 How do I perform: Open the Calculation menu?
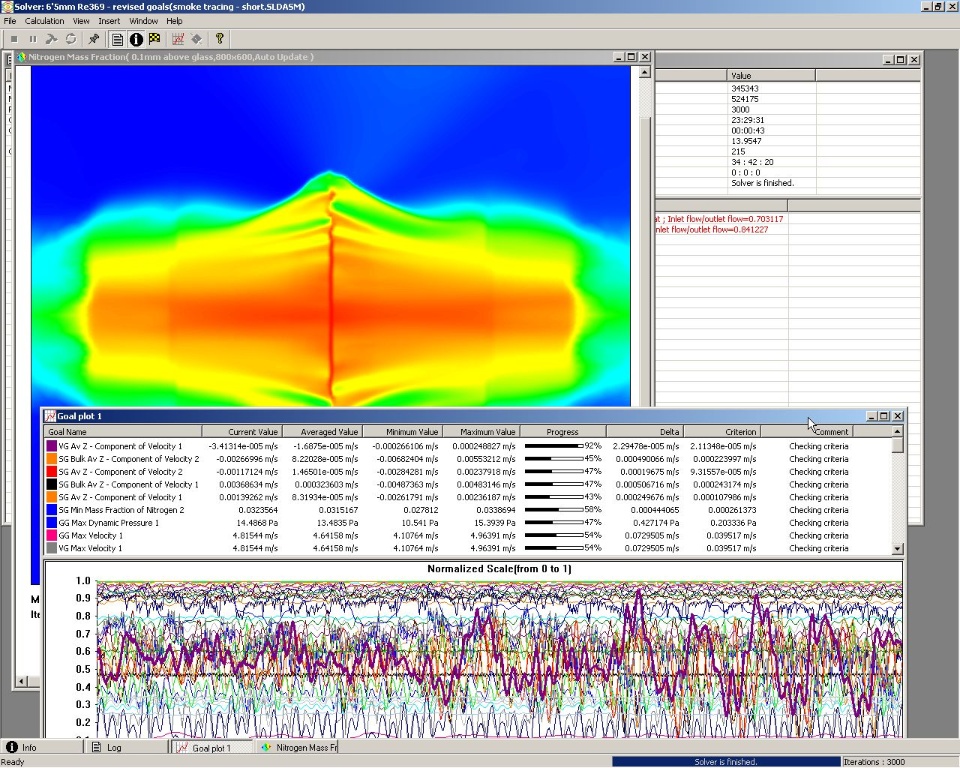(x=44, y=21)
